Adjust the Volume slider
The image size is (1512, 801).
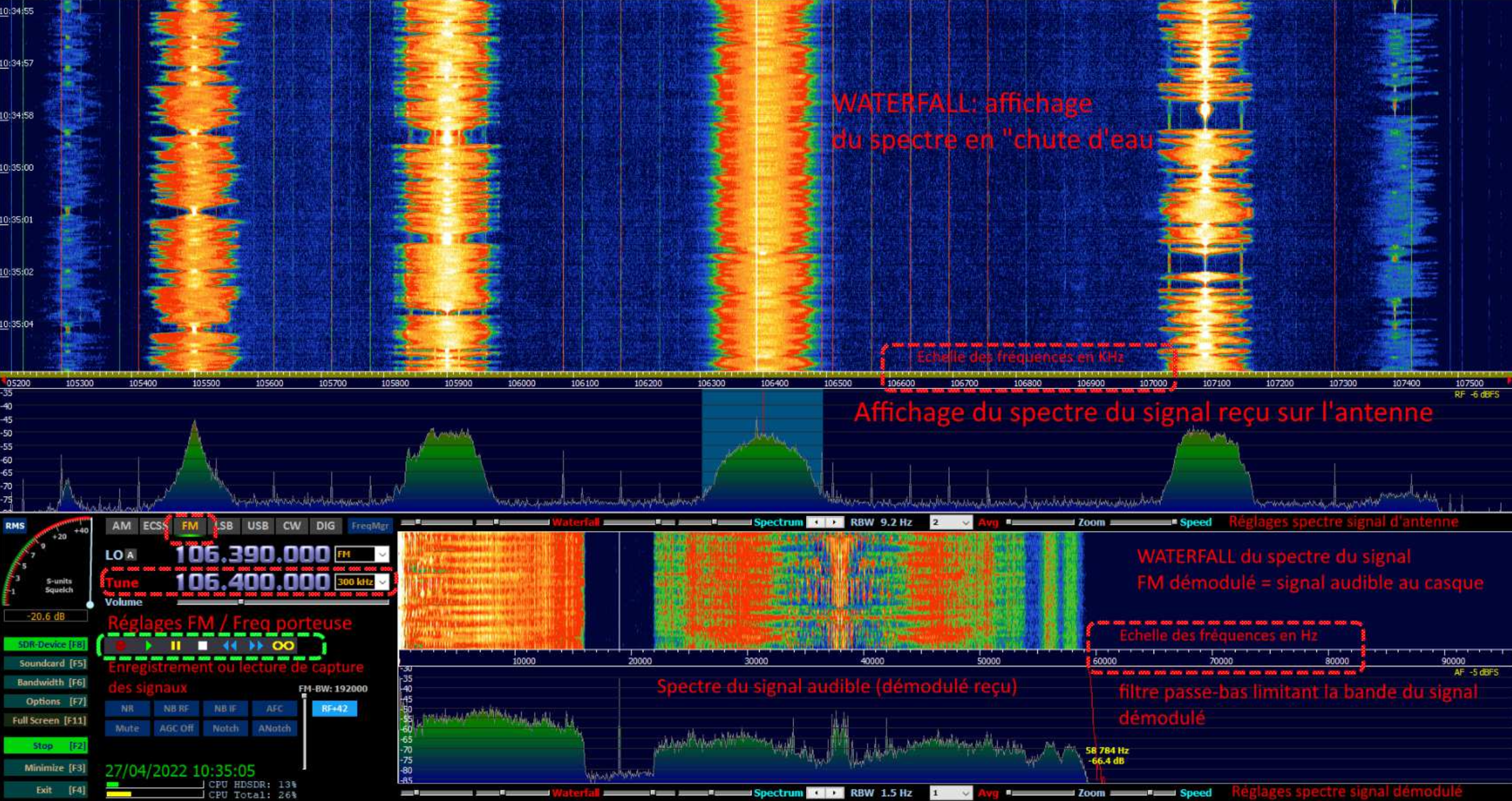point(240,602)
